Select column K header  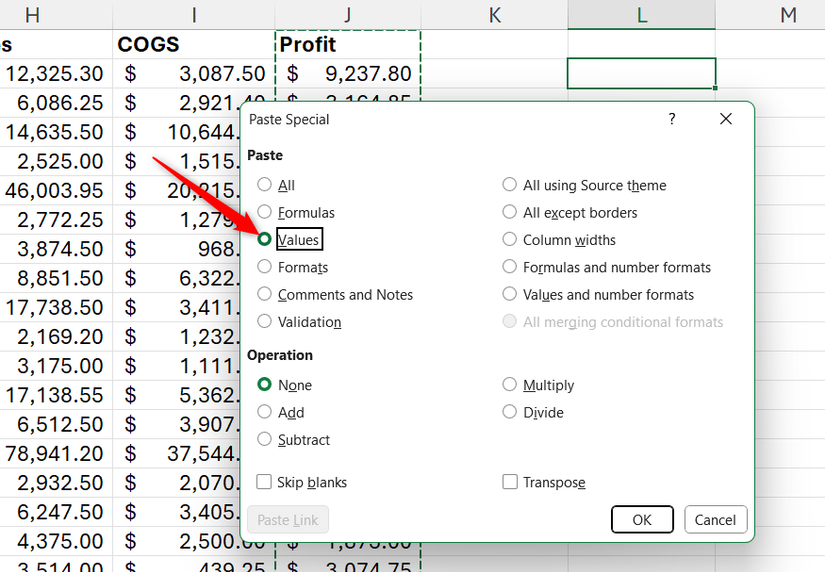(495, 14)
